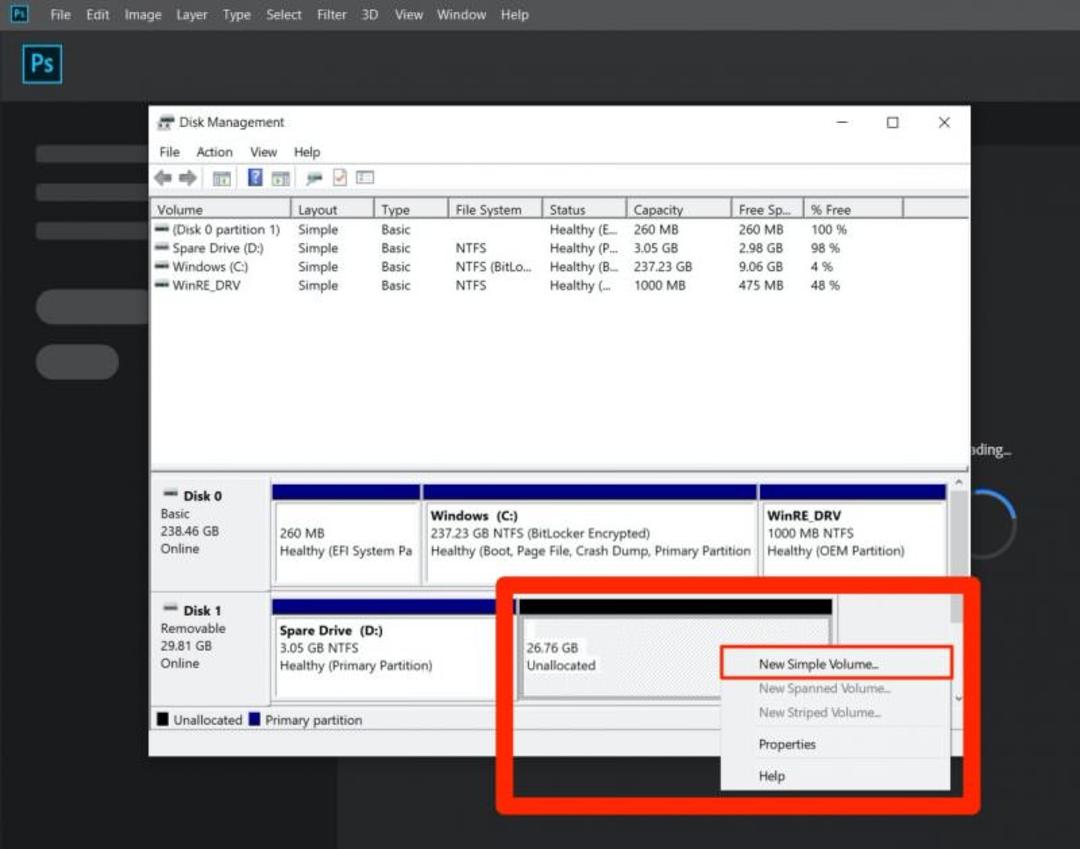Sort by the Volume column header
This screenshot has height=849, width=1080.
click(x=220, y=209)
